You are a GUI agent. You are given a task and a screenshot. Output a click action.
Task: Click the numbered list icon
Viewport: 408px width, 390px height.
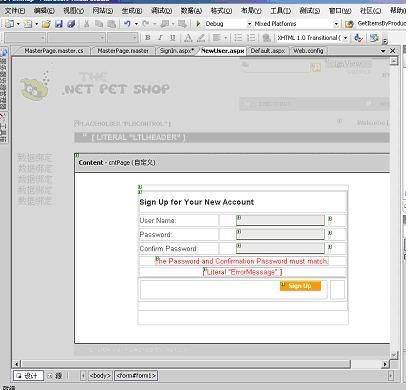click(x=251, y=38)
